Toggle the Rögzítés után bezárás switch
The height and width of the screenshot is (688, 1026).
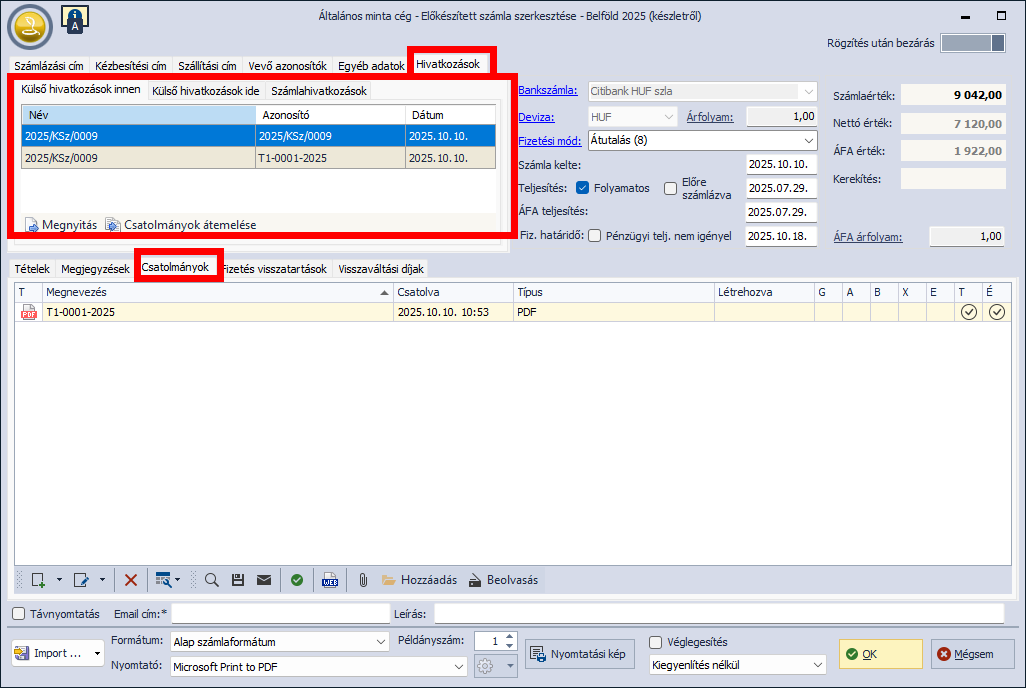(x=972, y=43)
